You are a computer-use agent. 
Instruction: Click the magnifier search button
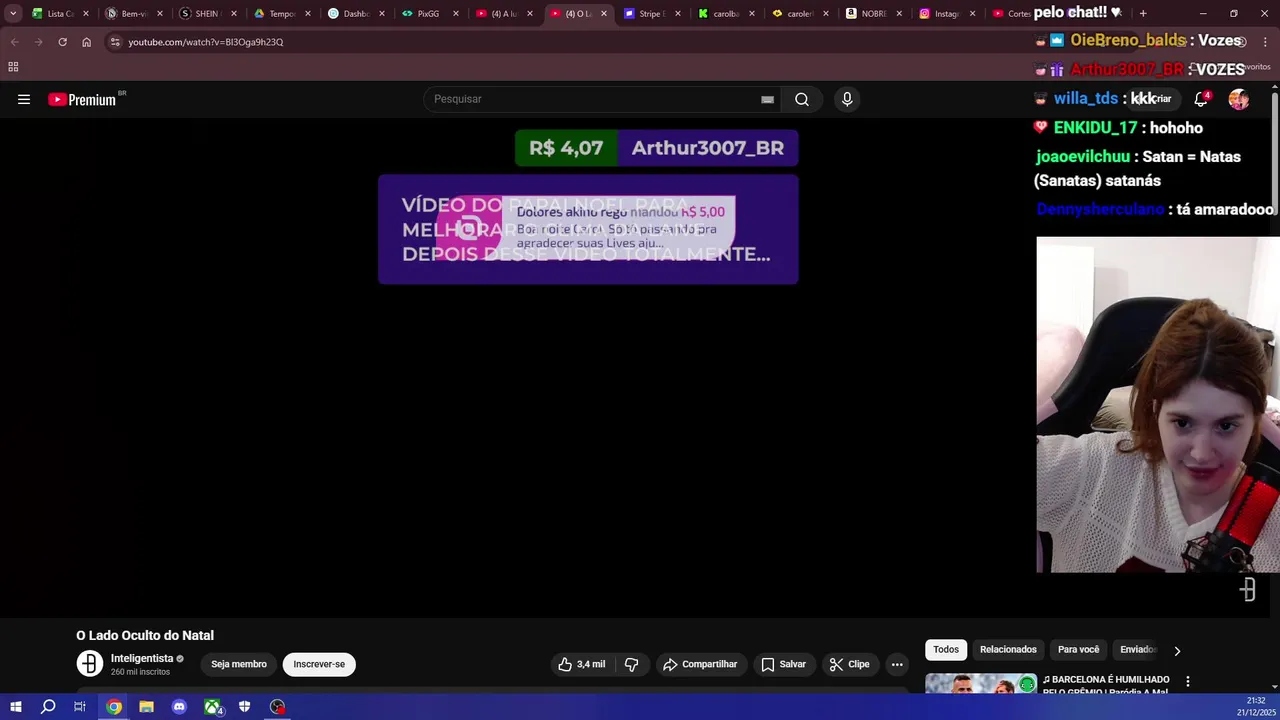pos(802,99)
